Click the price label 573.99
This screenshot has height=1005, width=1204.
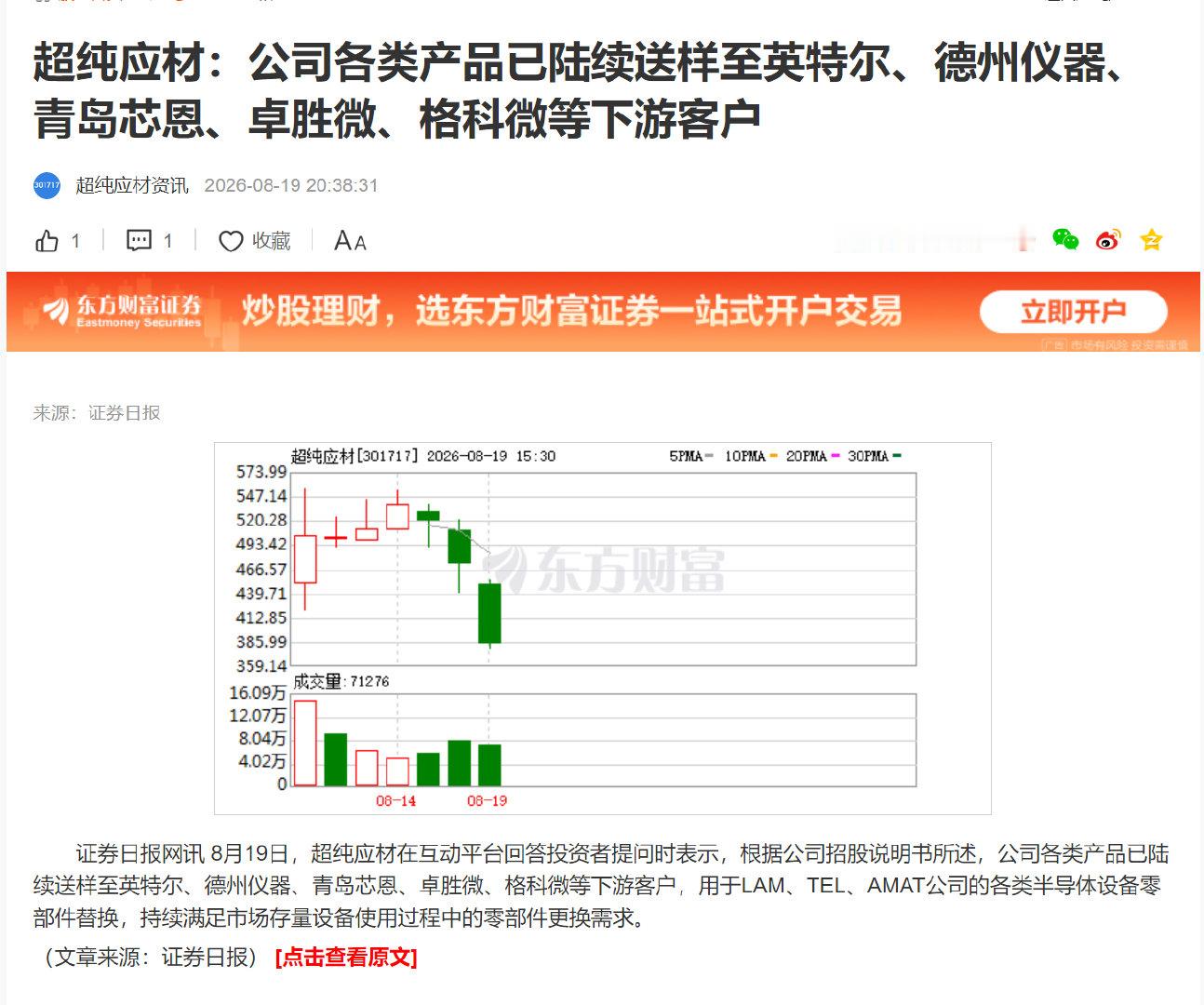[x=261, y=472]
